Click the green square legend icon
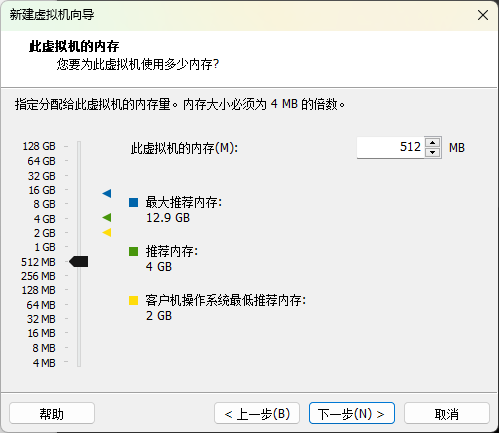The image size is (499, 433). click(134, 251)
